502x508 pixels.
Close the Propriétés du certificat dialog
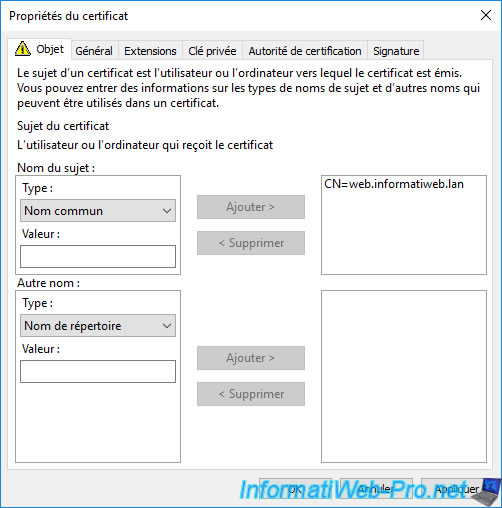coord(486,15)
